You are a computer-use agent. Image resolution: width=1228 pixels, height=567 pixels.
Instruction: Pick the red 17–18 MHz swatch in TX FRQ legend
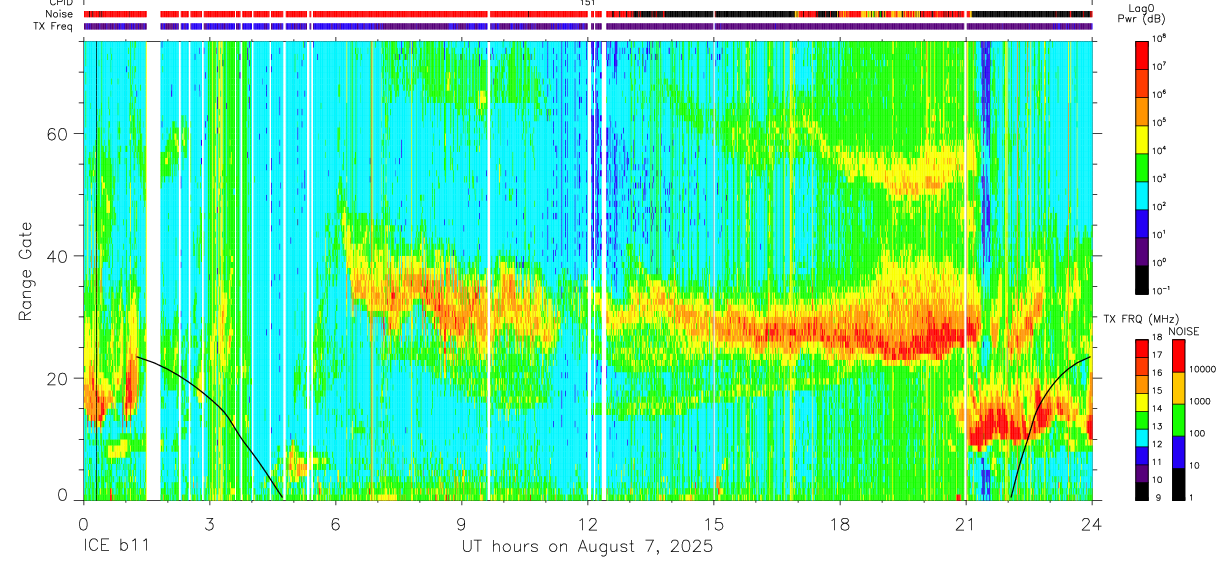(1142, 348)
